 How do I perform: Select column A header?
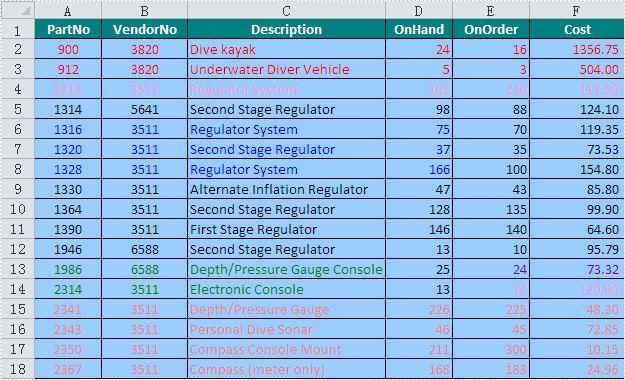coord(68,10)
